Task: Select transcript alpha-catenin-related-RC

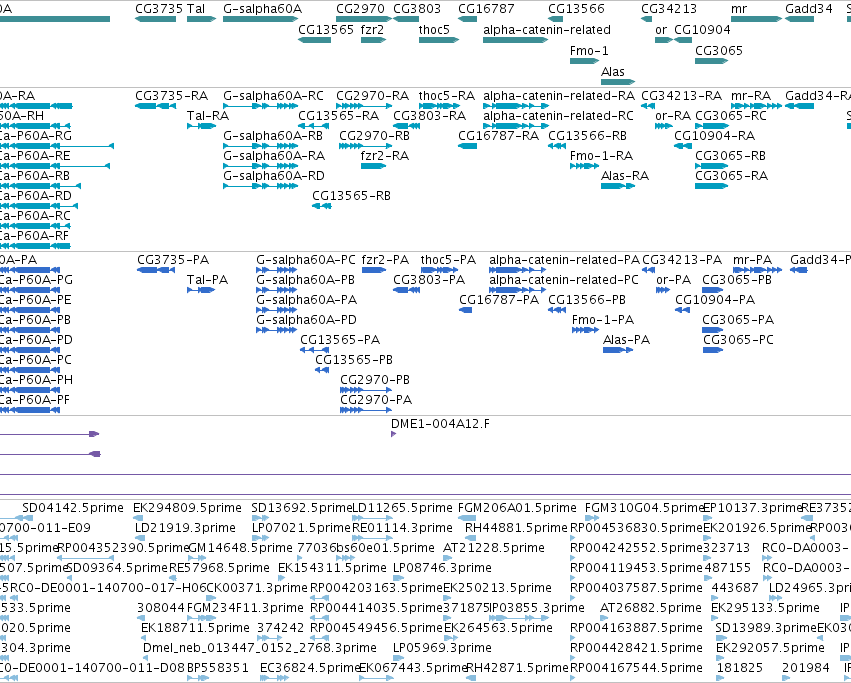Action: 515,126
